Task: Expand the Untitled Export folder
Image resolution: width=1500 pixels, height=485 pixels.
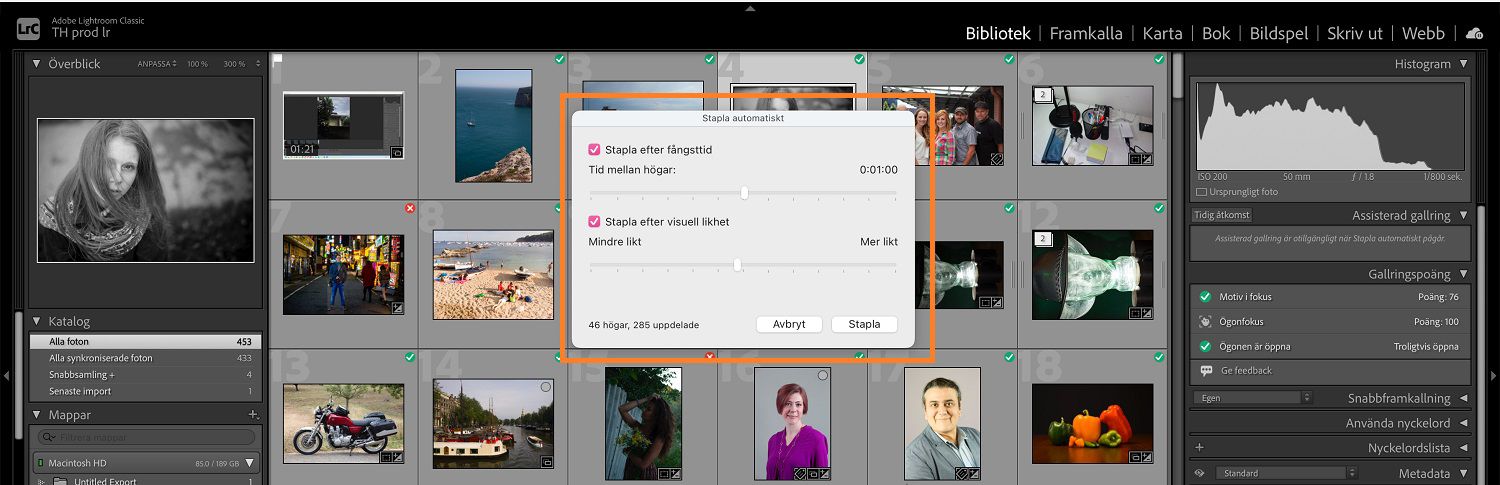Action: point(42,481)
